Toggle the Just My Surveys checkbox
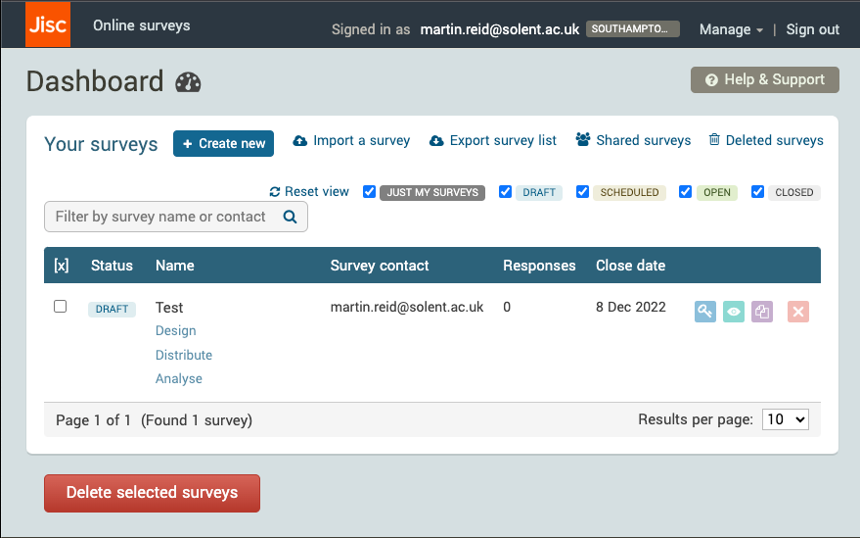 pos(369,192)
